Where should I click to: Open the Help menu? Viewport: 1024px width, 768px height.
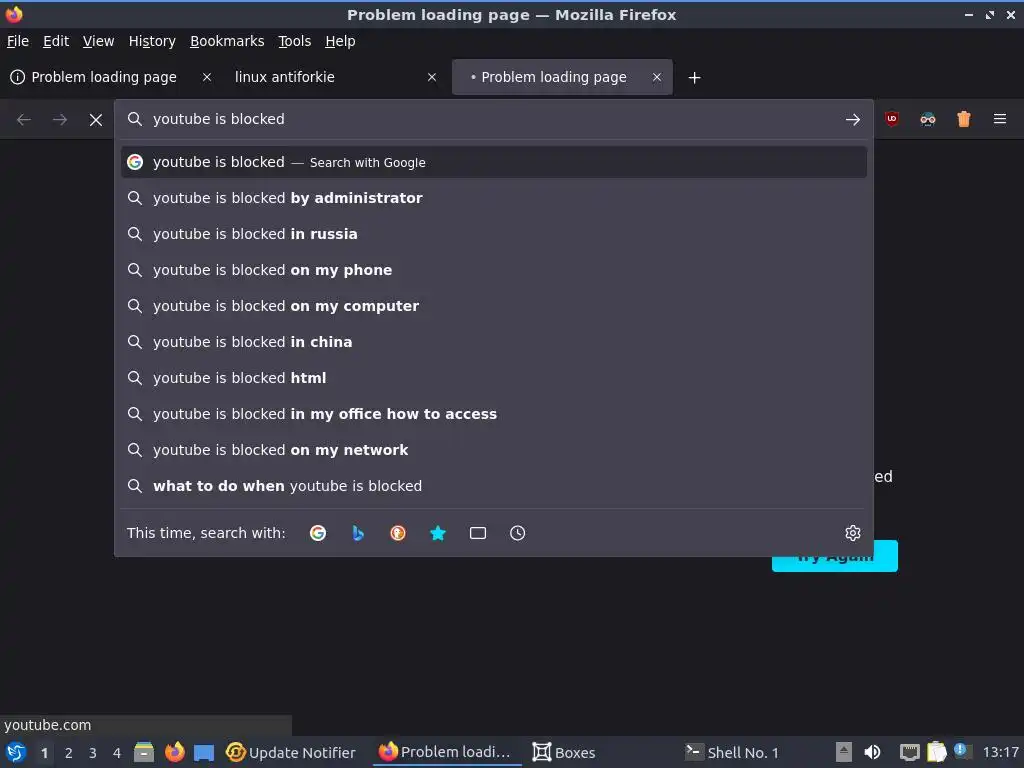coord(340,41)
